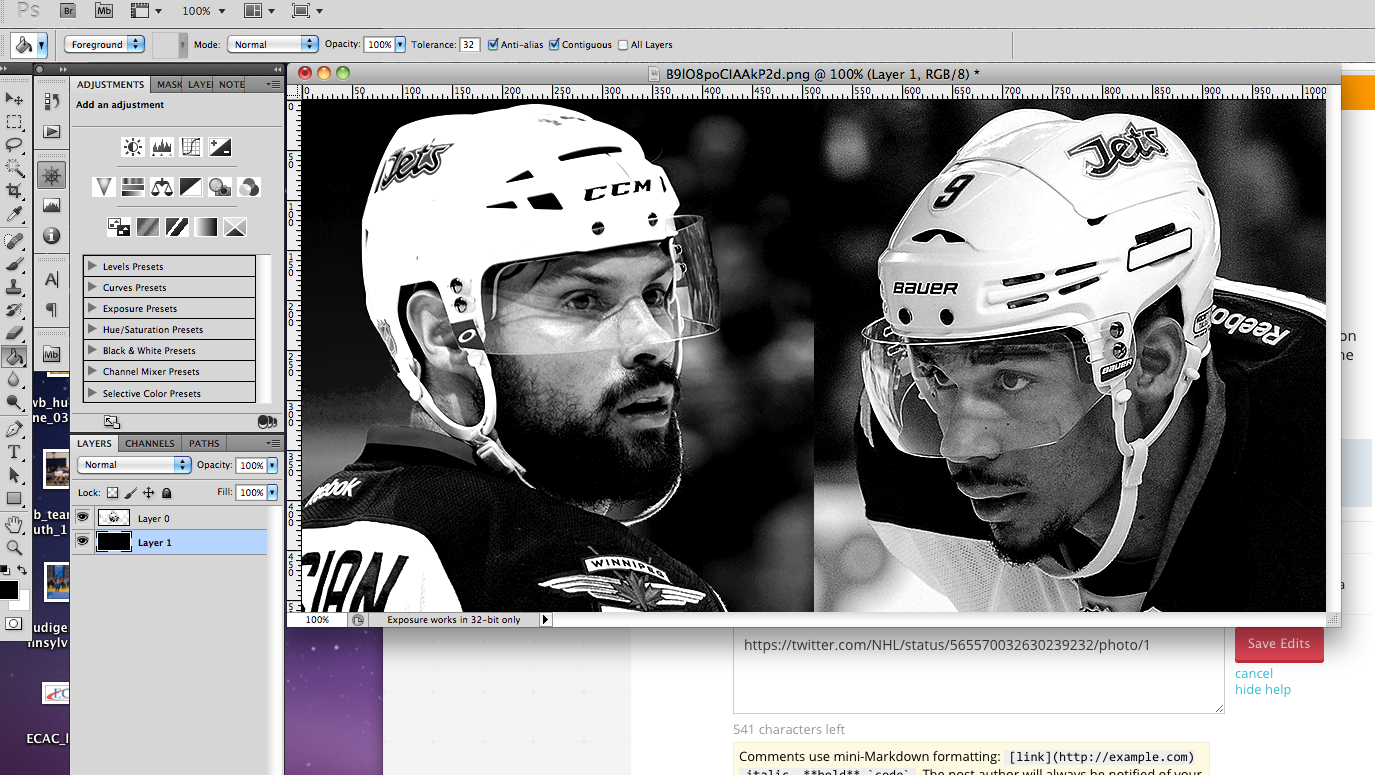Select the Zoom tool
This screenshot has width=1375, height=775.
click(x=14, y=547)
